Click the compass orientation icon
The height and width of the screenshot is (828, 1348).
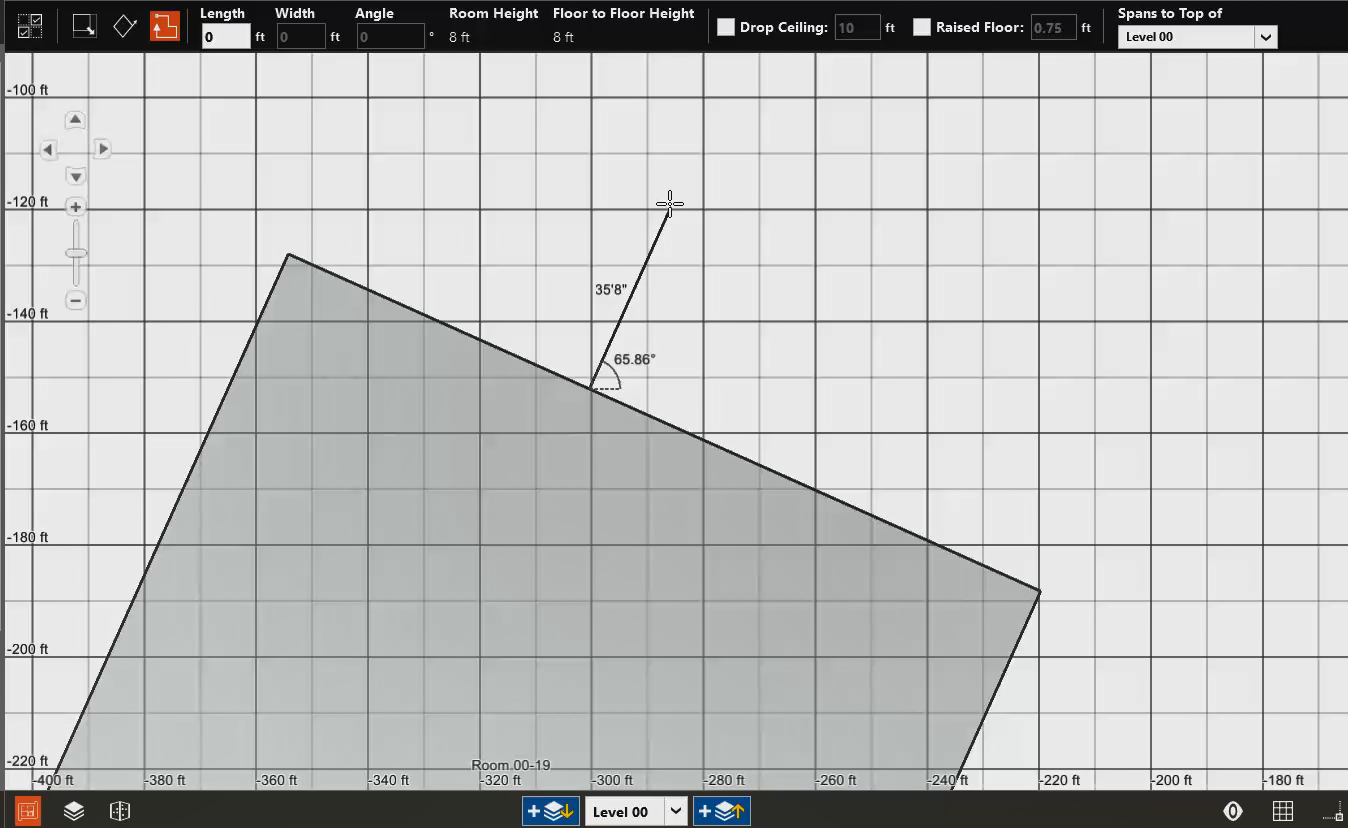(1233, 811)
